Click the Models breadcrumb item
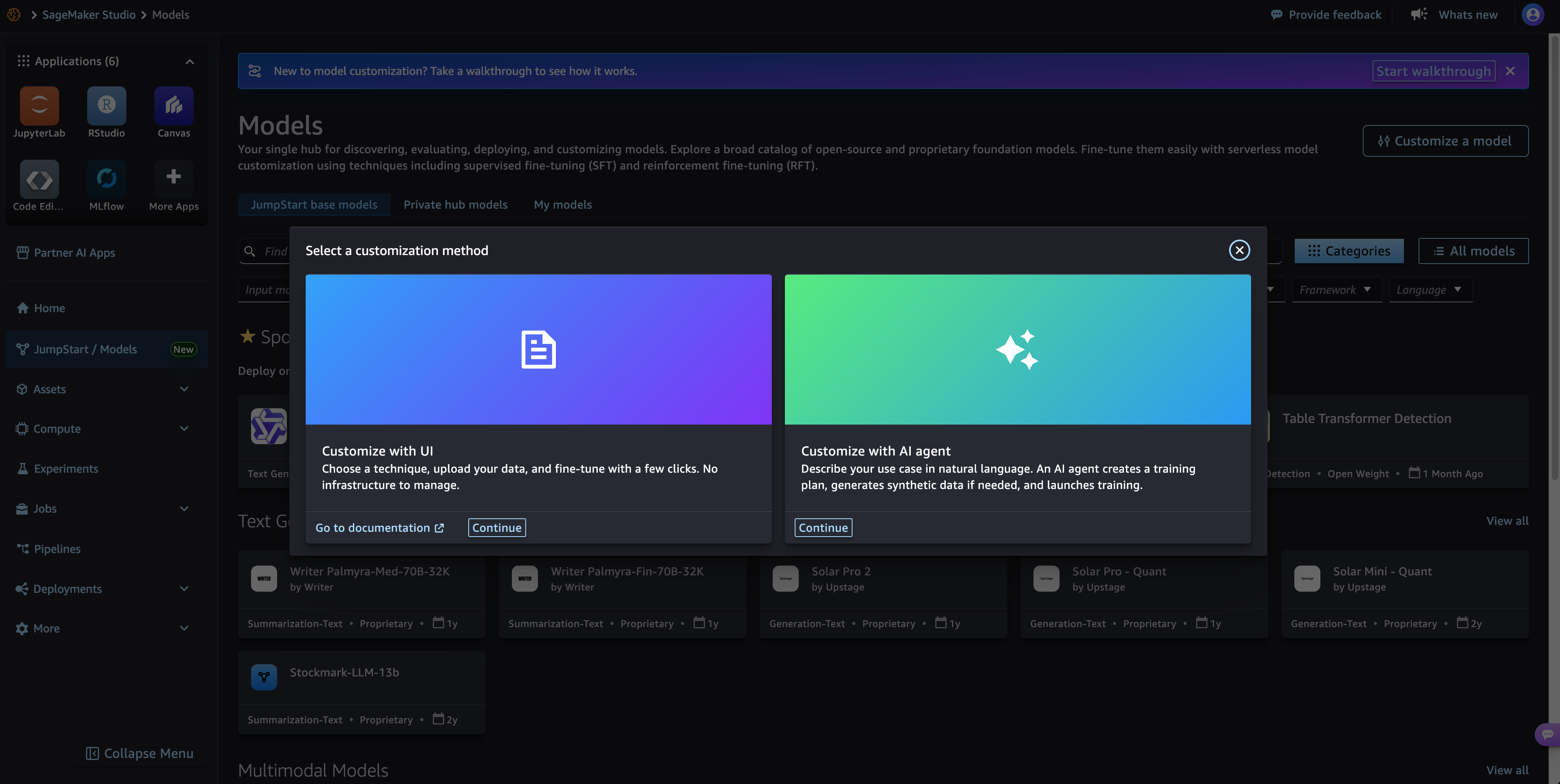The image size is (1560, 784). 171,15
